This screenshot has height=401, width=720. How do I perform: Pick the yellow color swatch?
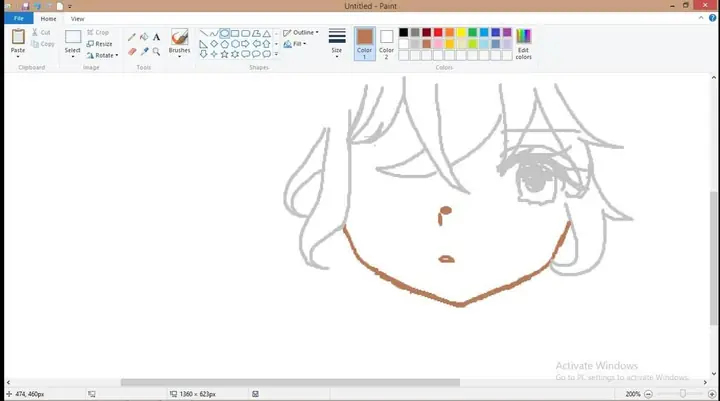461,32
